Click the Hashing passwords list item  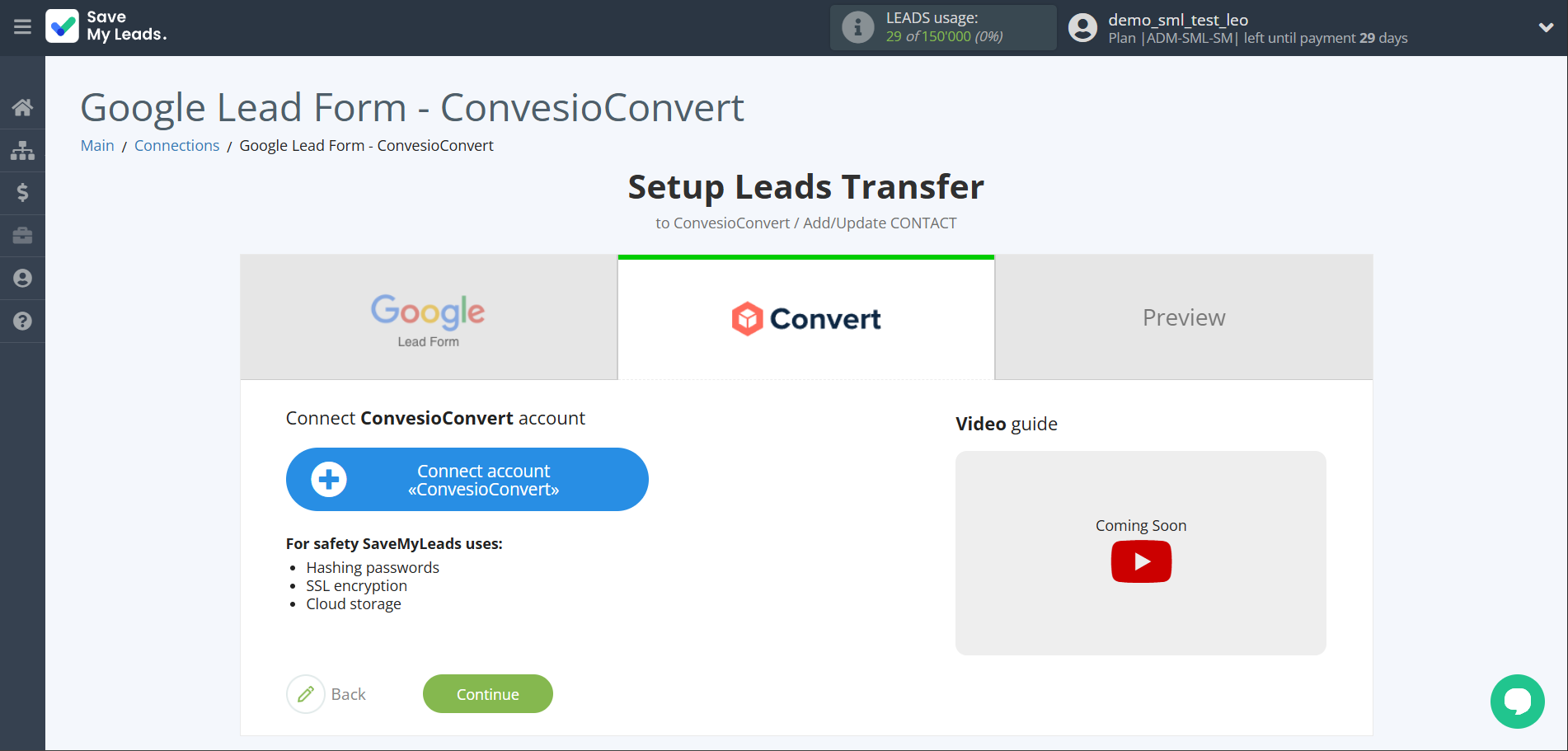373,568
